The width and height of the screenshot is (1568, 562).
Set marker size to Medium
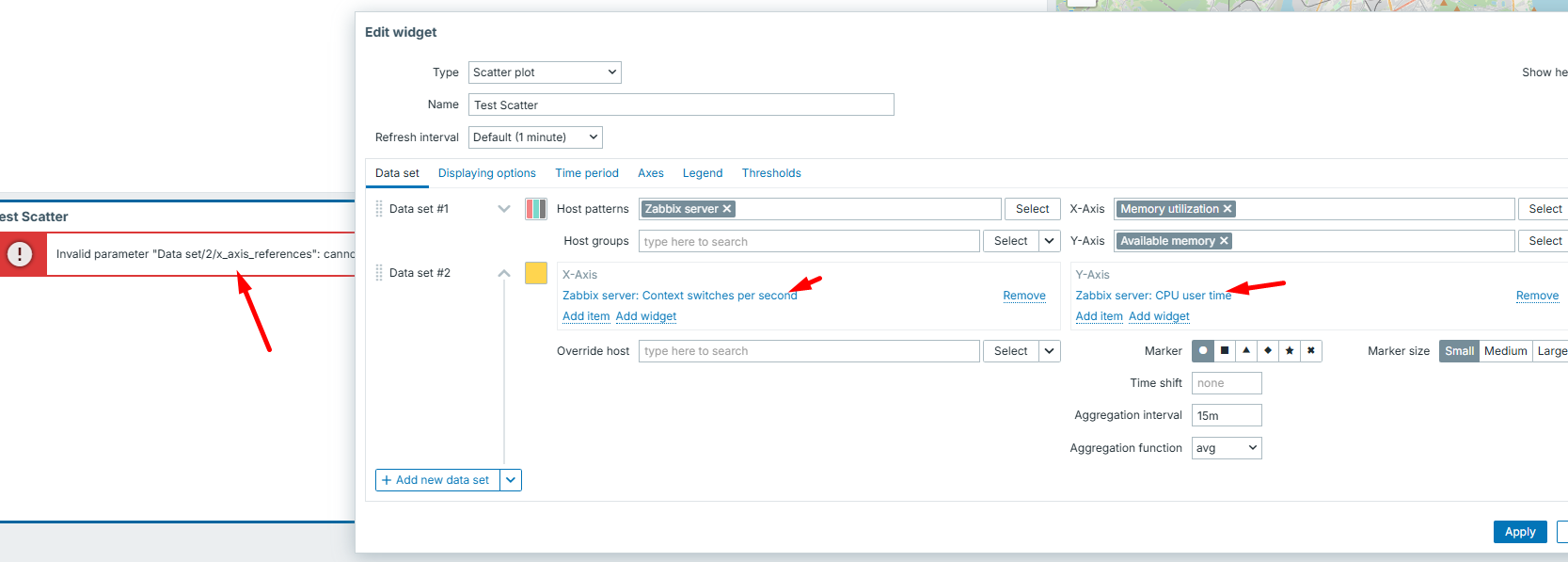1505,351
